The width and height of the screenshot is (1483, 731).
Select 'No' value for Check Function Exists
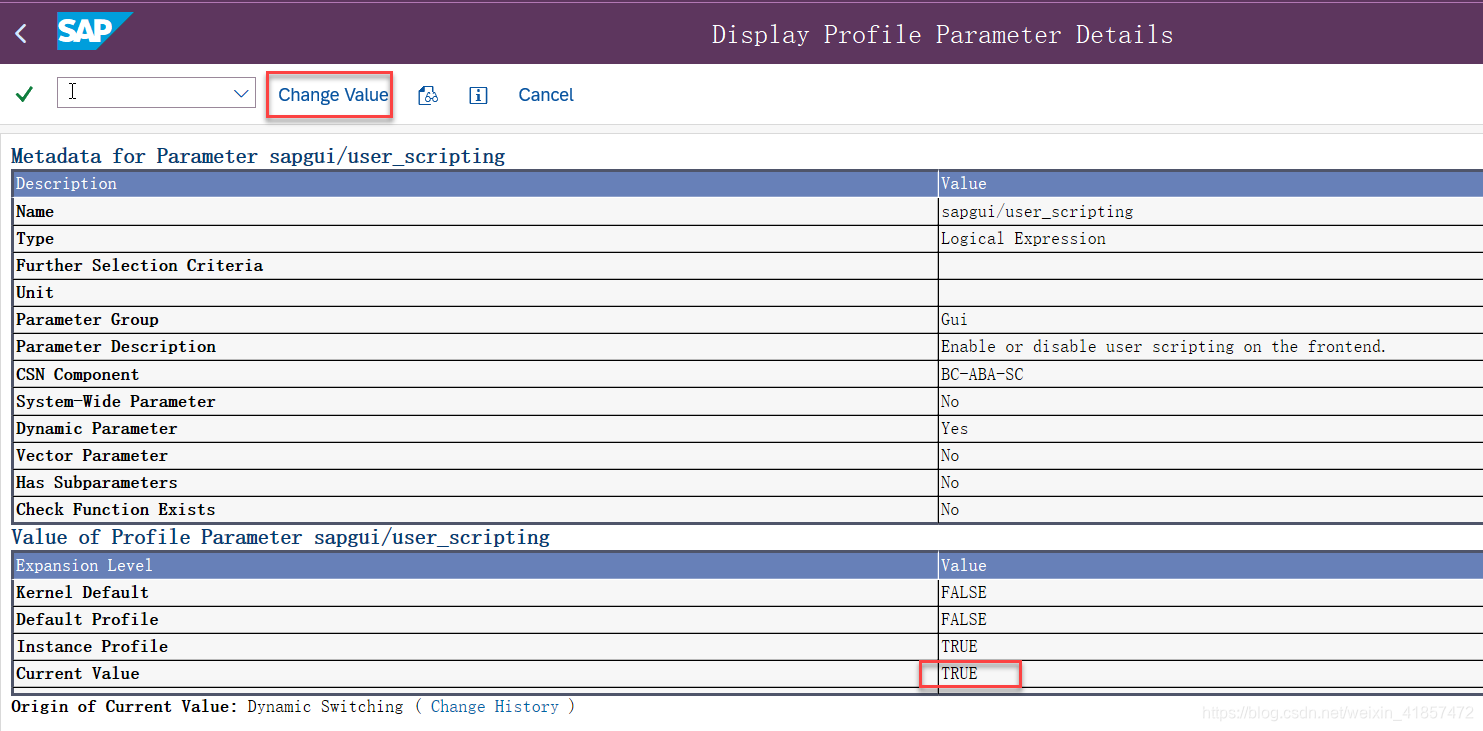click(x=950, y=509)
